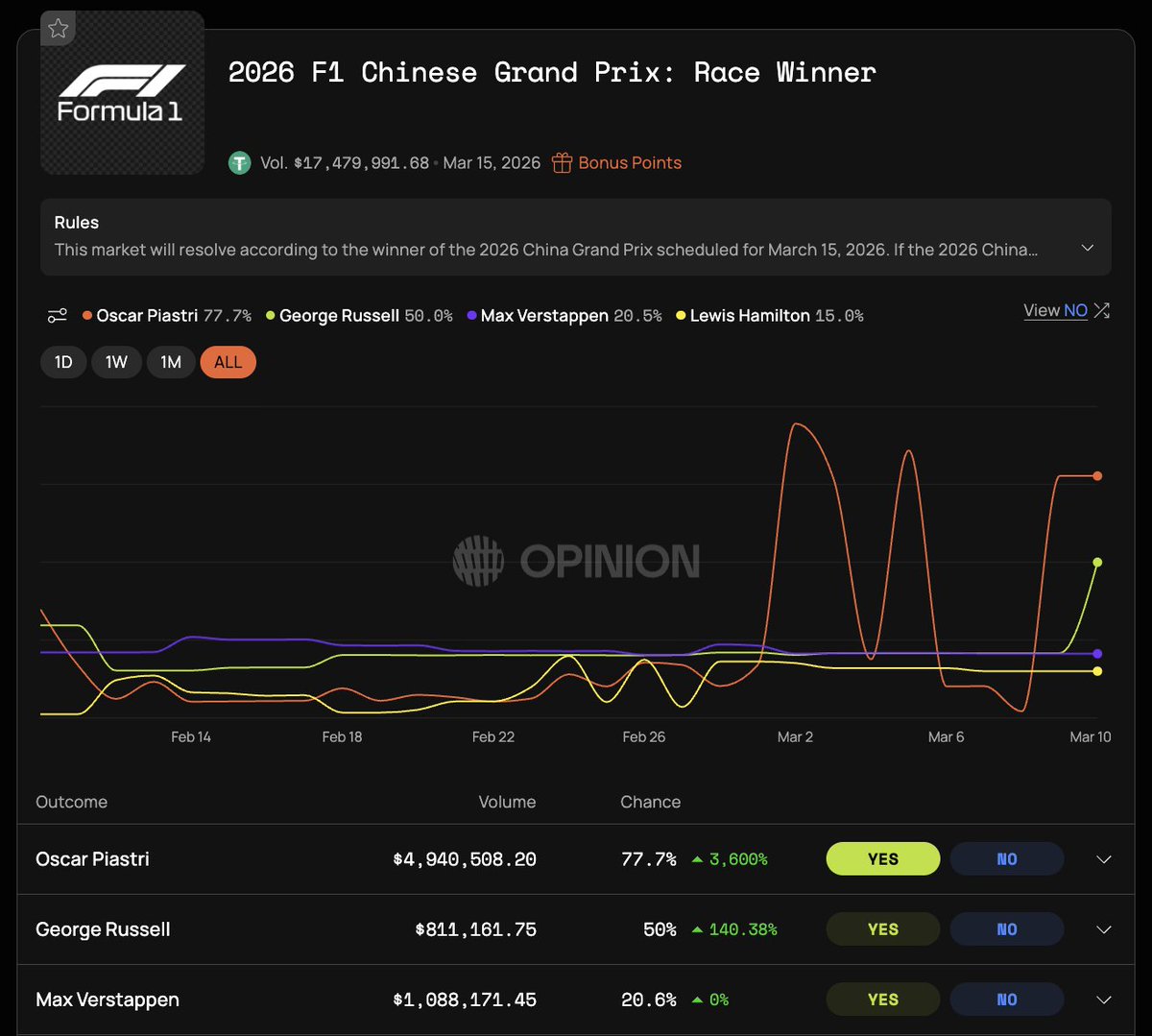This screenshot has height=1036, width=1152.
Task: Expand the Oscar Piastri row
Action: pos(1104,859)
